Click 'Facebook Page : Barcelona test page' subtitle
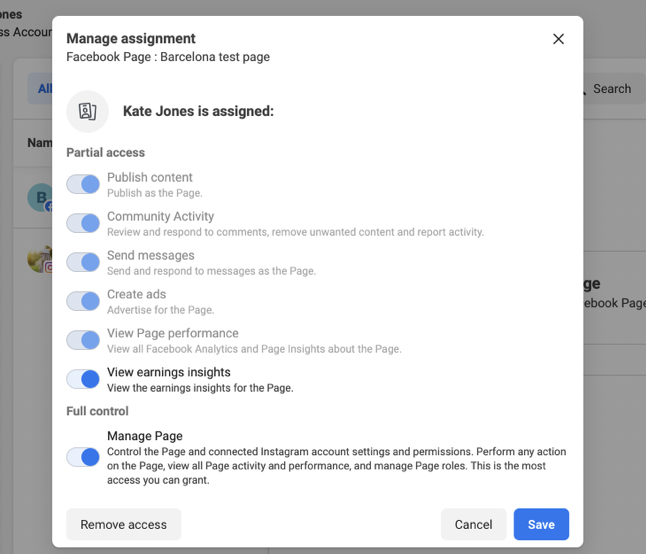The image size is (646, 554). click(x=168, y=57)
